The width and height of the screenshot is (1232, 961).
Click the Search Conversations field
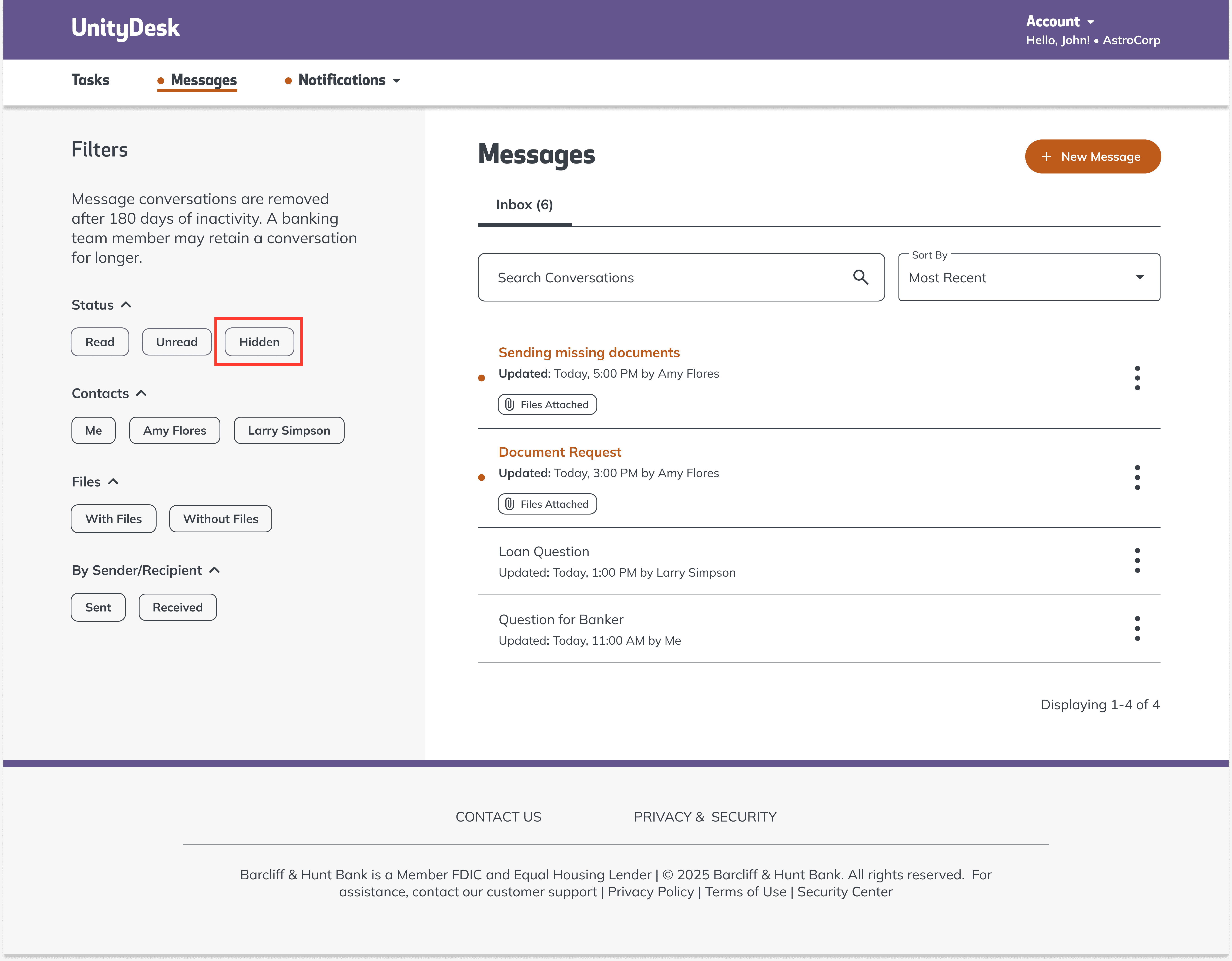coord(666,277)
